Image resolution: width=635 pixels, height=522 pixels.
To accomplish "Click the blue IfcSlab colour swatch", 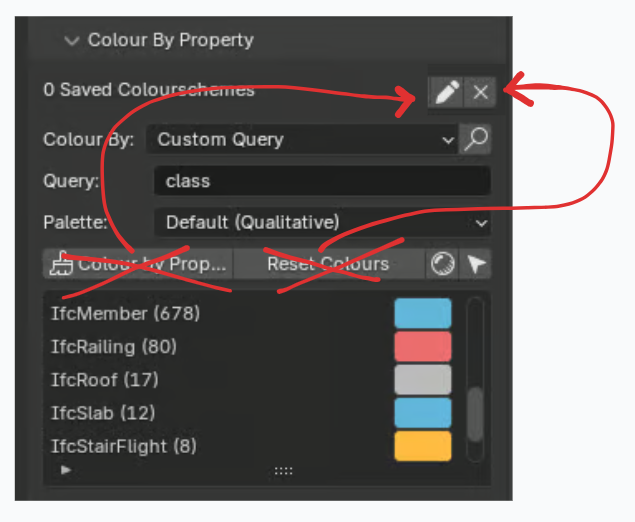I will pos(423,413).
